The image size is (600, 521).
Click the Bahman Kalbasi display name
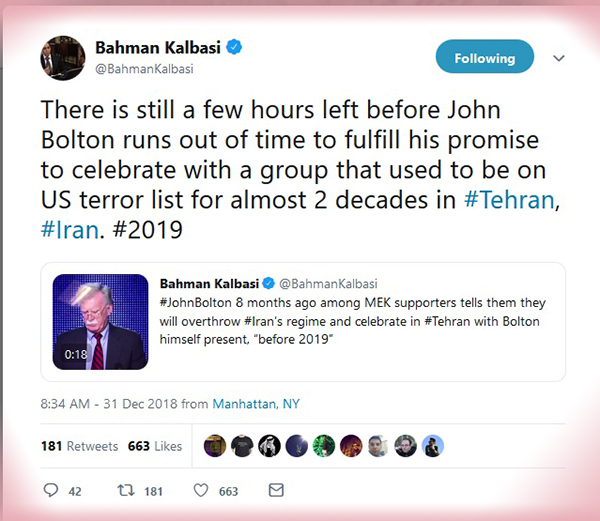click(157, 48)
